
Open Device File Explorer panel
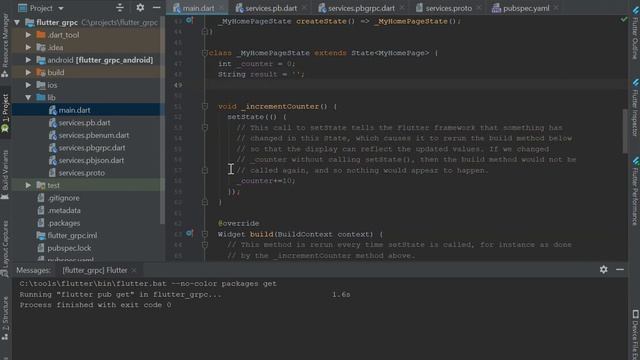(x=635, y=335)
